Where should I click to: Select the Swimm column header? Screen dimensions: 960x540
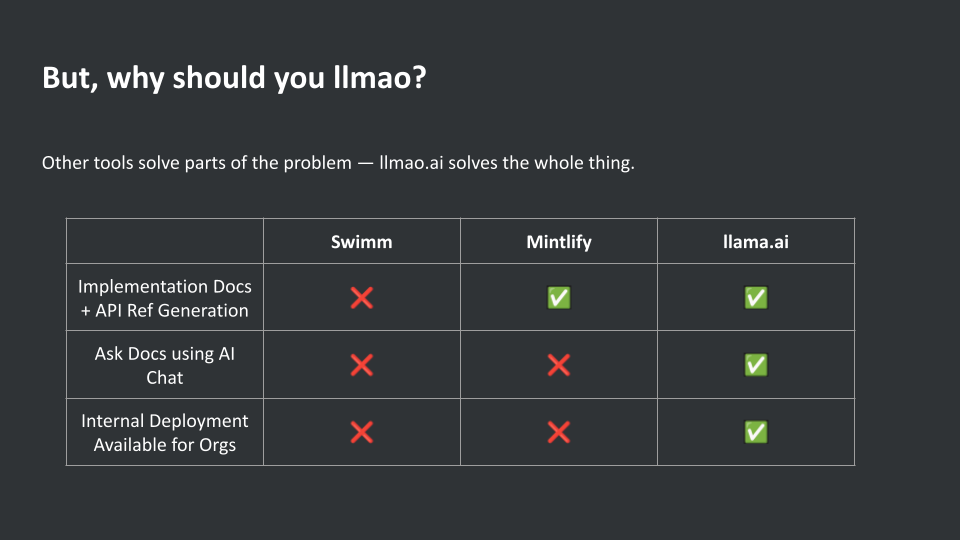tap(361, 241)
